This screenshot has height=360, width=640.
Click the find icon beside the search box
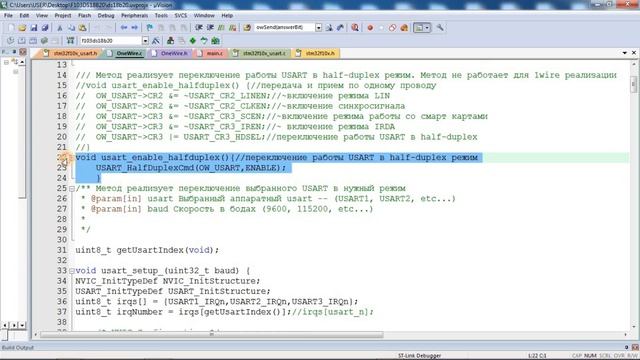[329, 28]
